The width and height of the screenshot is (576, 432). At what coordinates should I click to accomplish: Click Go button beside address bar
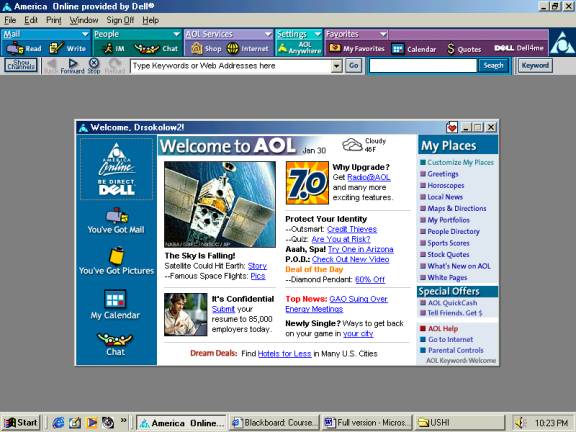[x=353, y=66]
